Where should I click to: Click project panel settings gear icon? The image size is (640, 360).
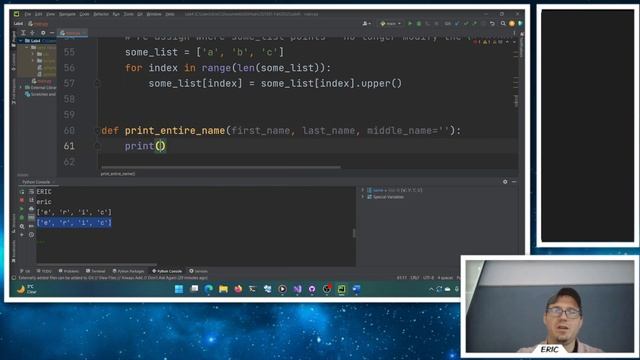43,33
